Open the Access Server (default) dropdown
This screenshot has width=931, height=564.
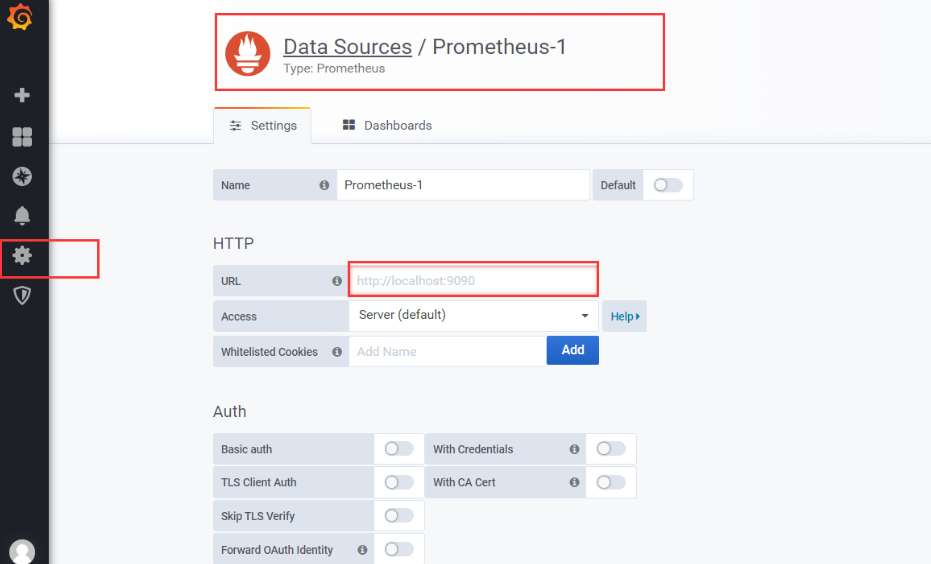(x=473, y=315)
